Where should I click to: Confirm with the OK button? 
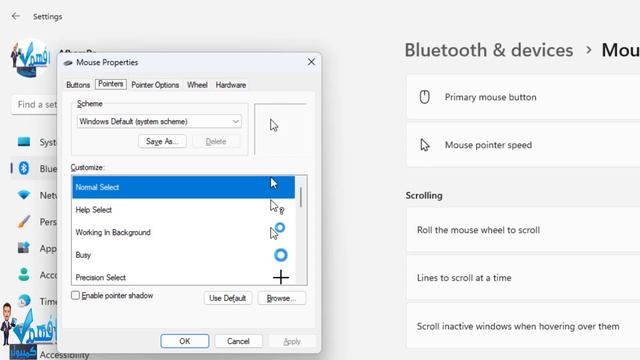[184, 341]
